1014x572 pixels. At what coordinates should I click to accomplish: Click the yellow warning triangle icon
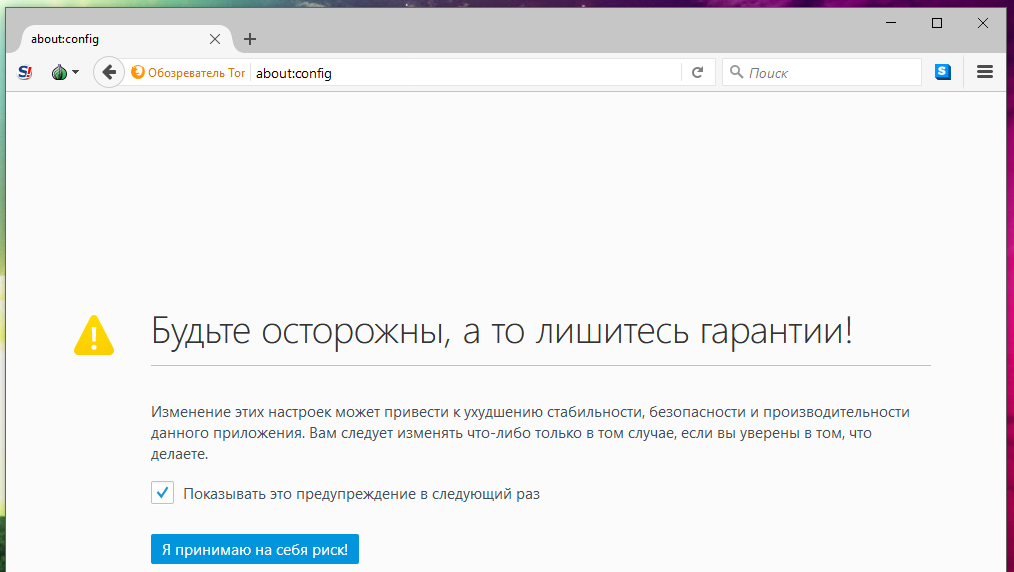(94, 335)
